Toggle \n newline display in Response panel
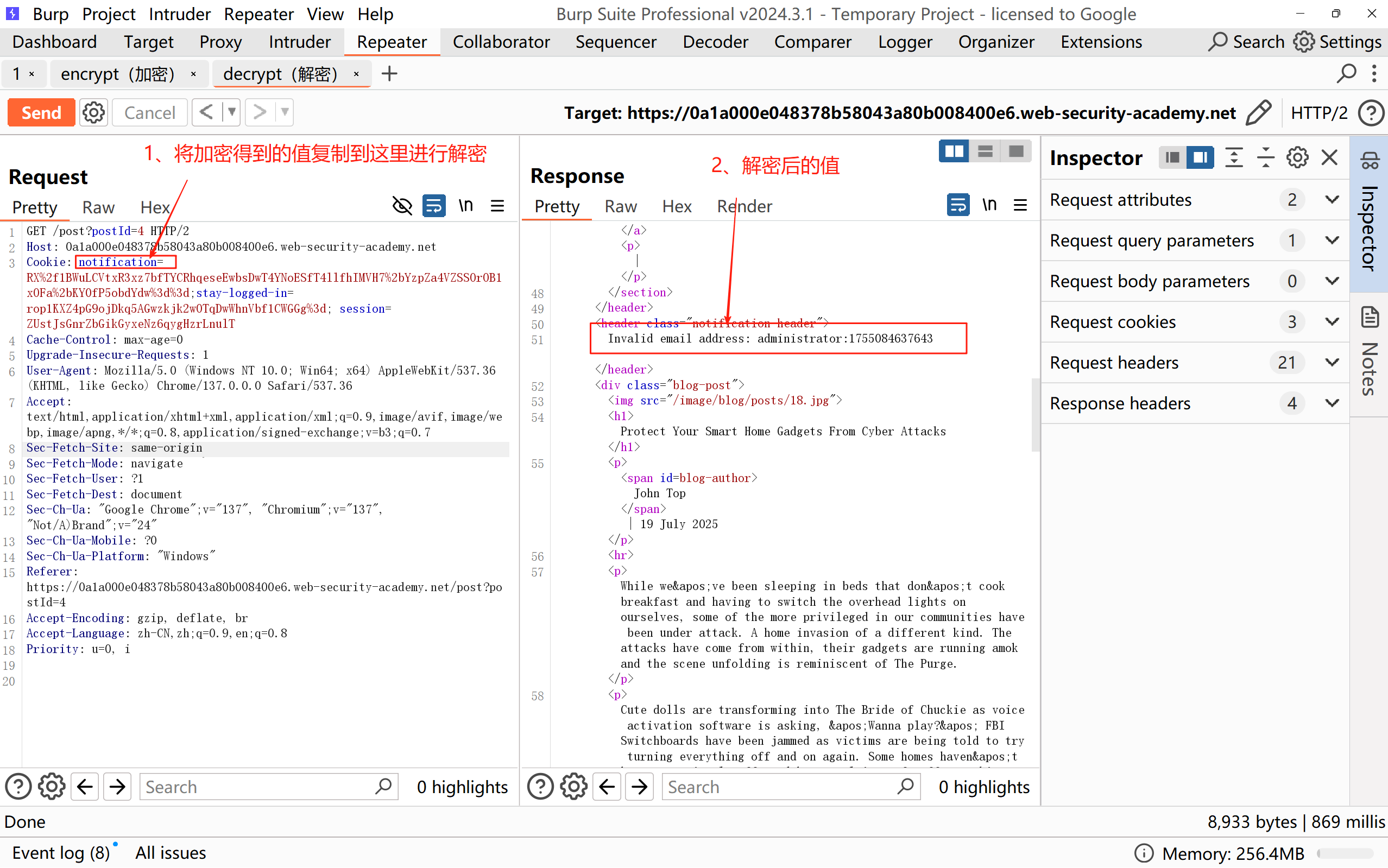The image size is (1388, 868). pos(989,205)
